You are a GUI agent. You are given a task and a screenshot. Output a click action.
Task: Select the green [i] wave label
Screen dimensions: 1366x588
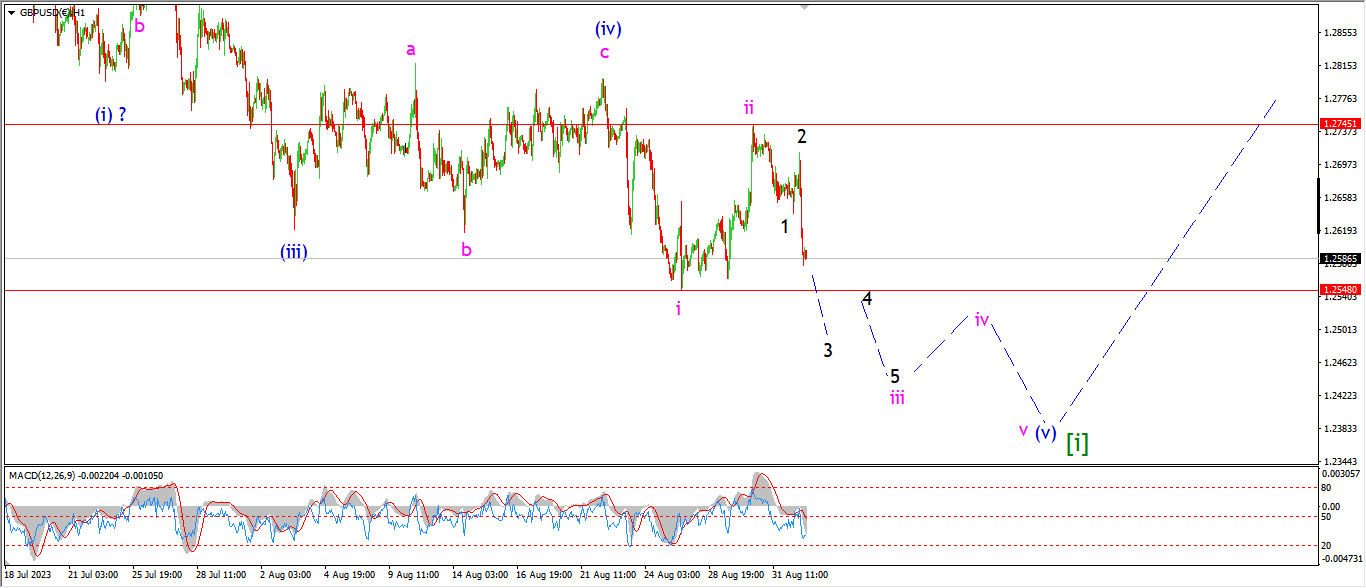pos(1077,443)
